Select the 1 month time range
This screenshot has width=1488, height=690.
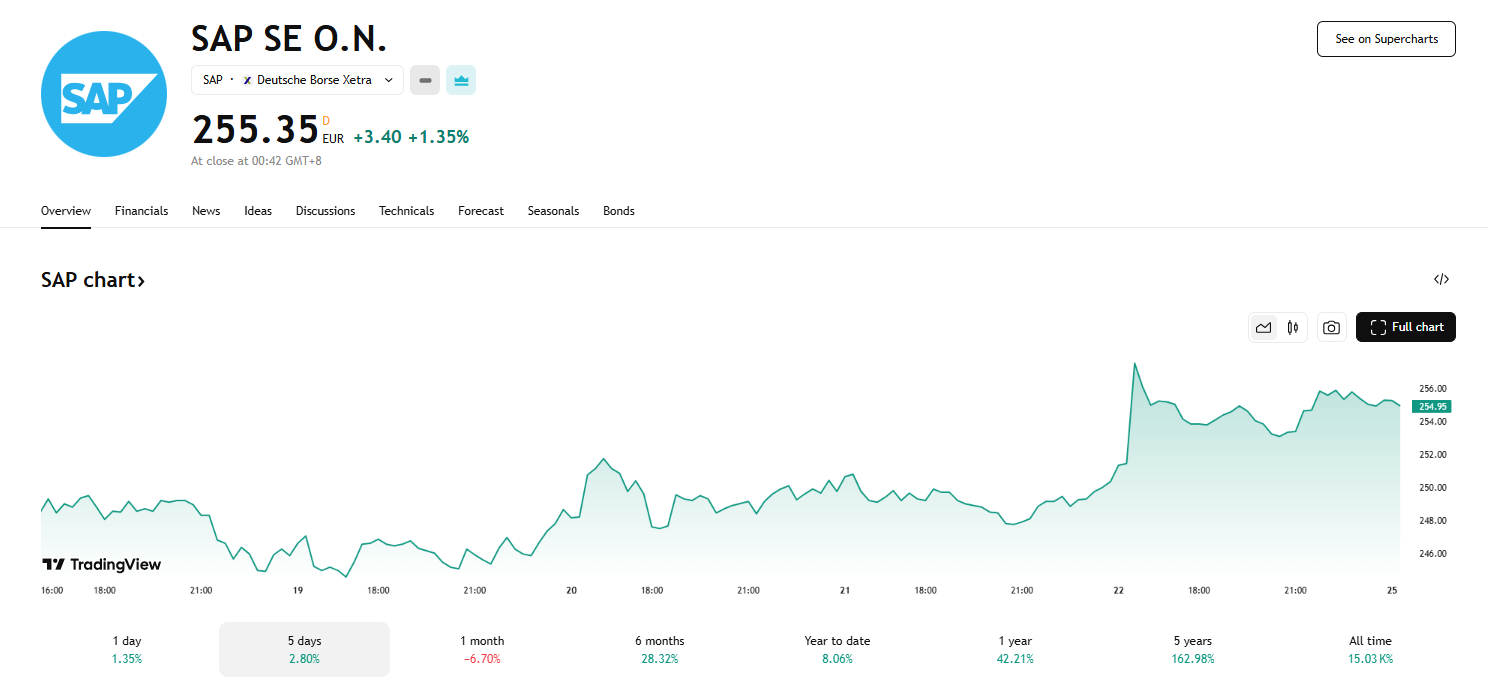[482, 649]
